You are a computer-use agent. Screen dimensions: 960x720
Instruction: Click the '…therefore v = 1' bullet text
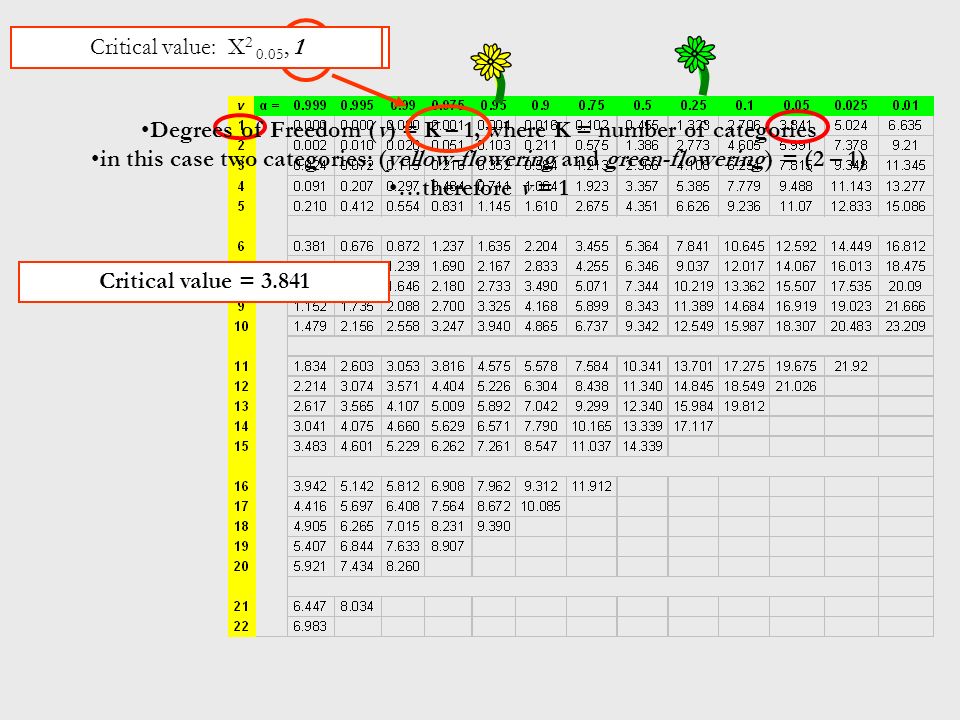point(479,187)
